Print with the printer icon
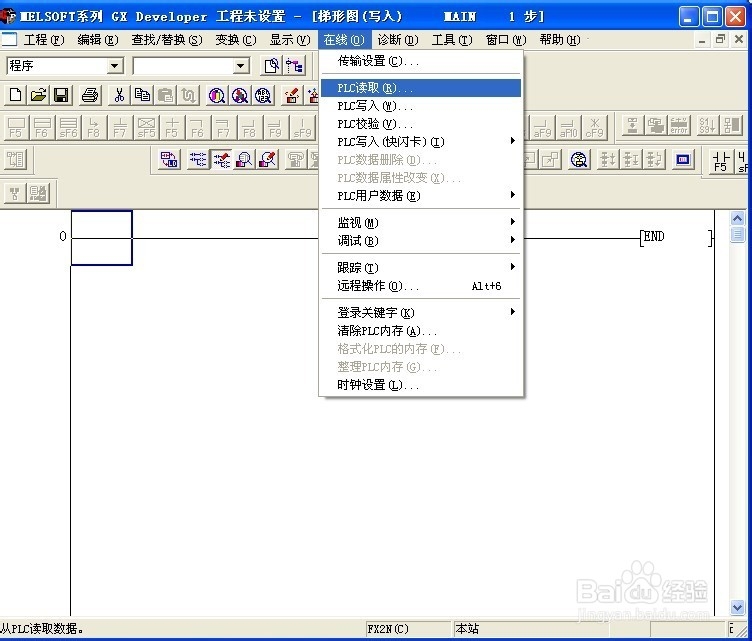This screenshot has height=641, width=752. 90,95
